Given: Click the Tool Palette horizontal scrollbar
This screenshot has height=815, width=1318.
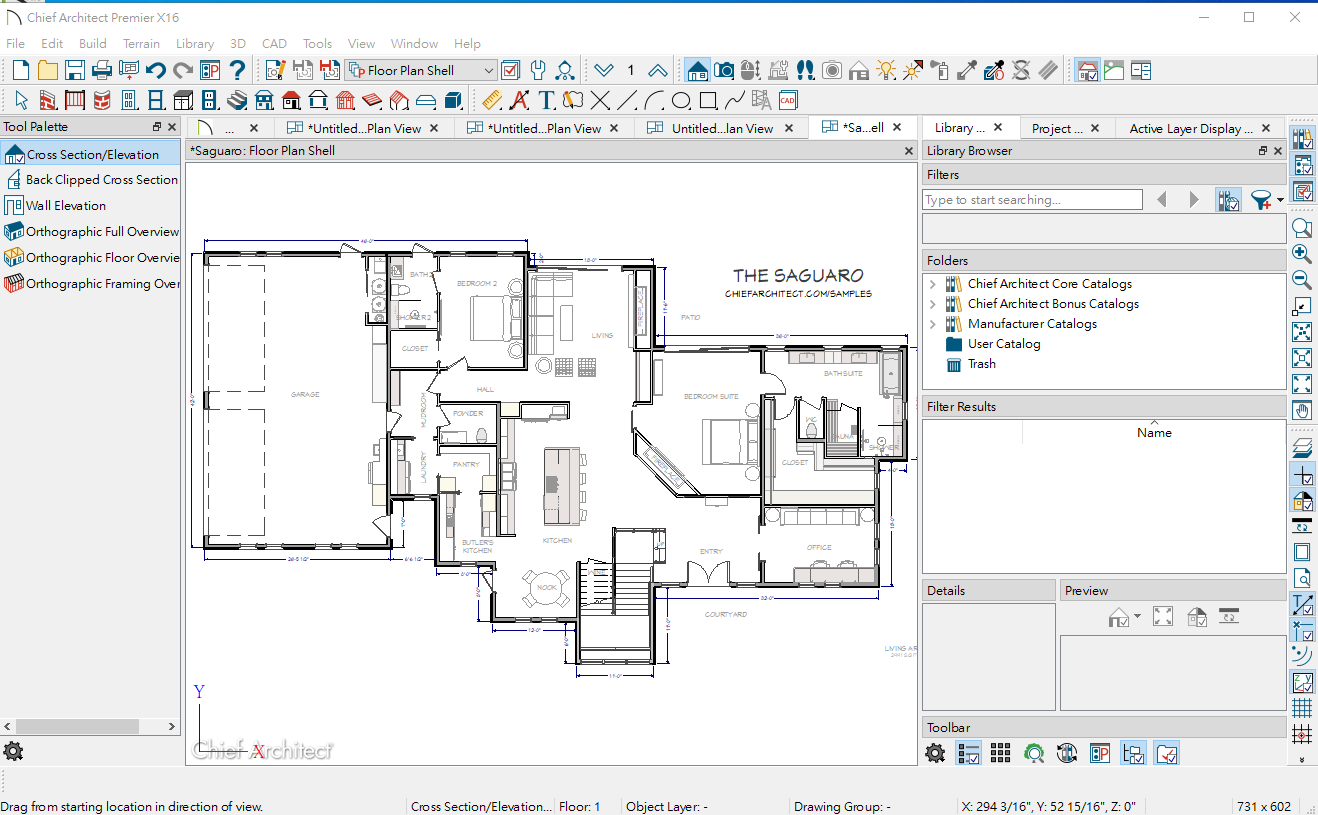Looking at the screenshot, I should click(x=90, y=727).
